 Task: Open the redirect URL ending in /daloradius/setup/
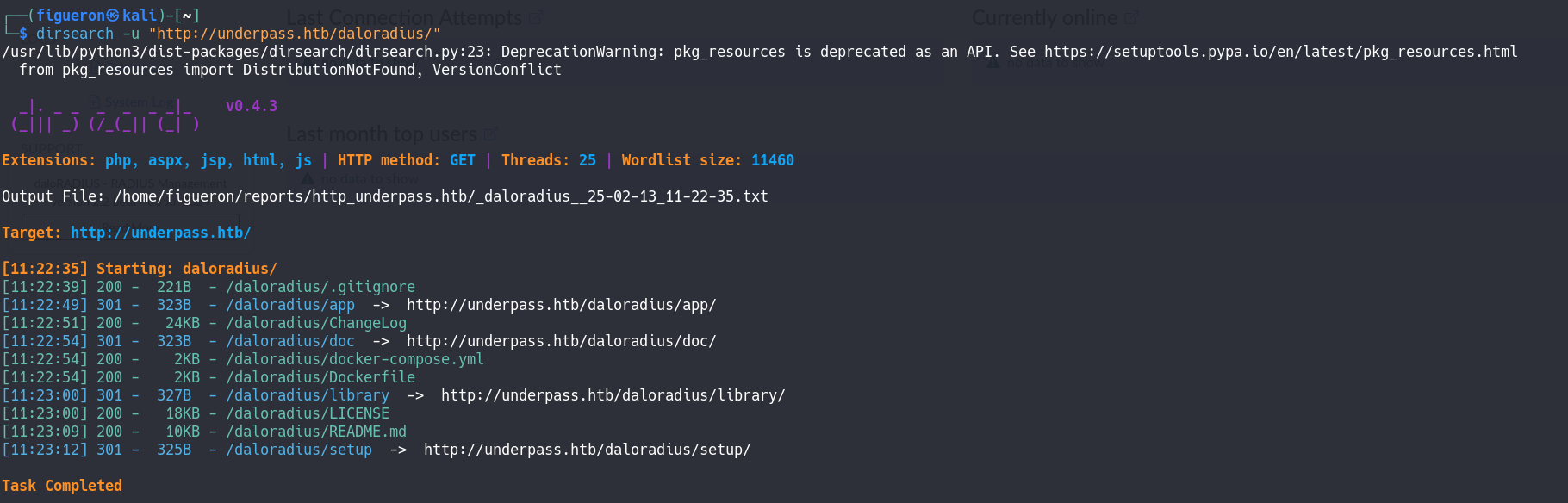click(587, 450)
